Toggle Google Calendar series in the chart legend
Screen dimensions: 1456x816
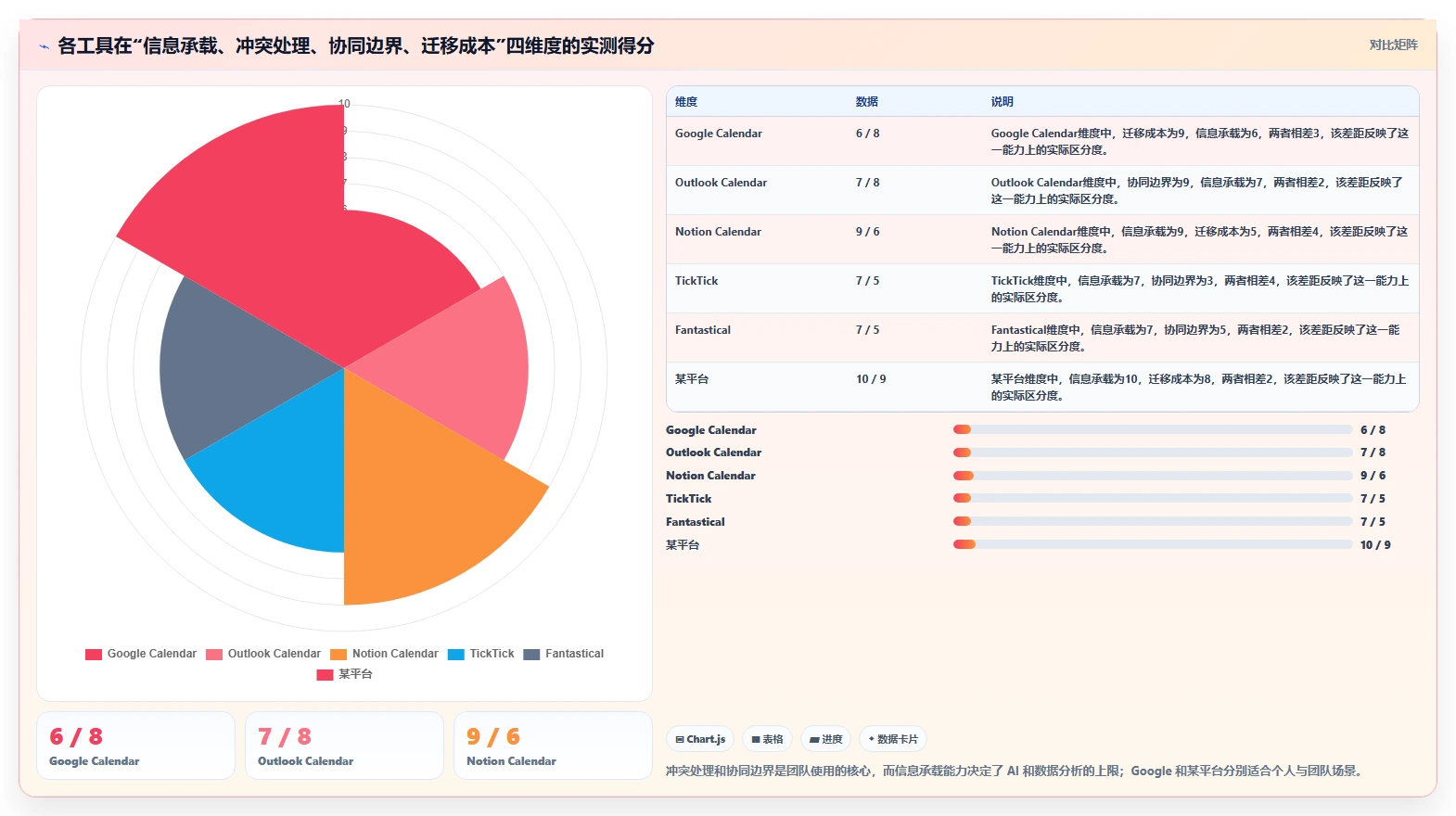point(141,654)
